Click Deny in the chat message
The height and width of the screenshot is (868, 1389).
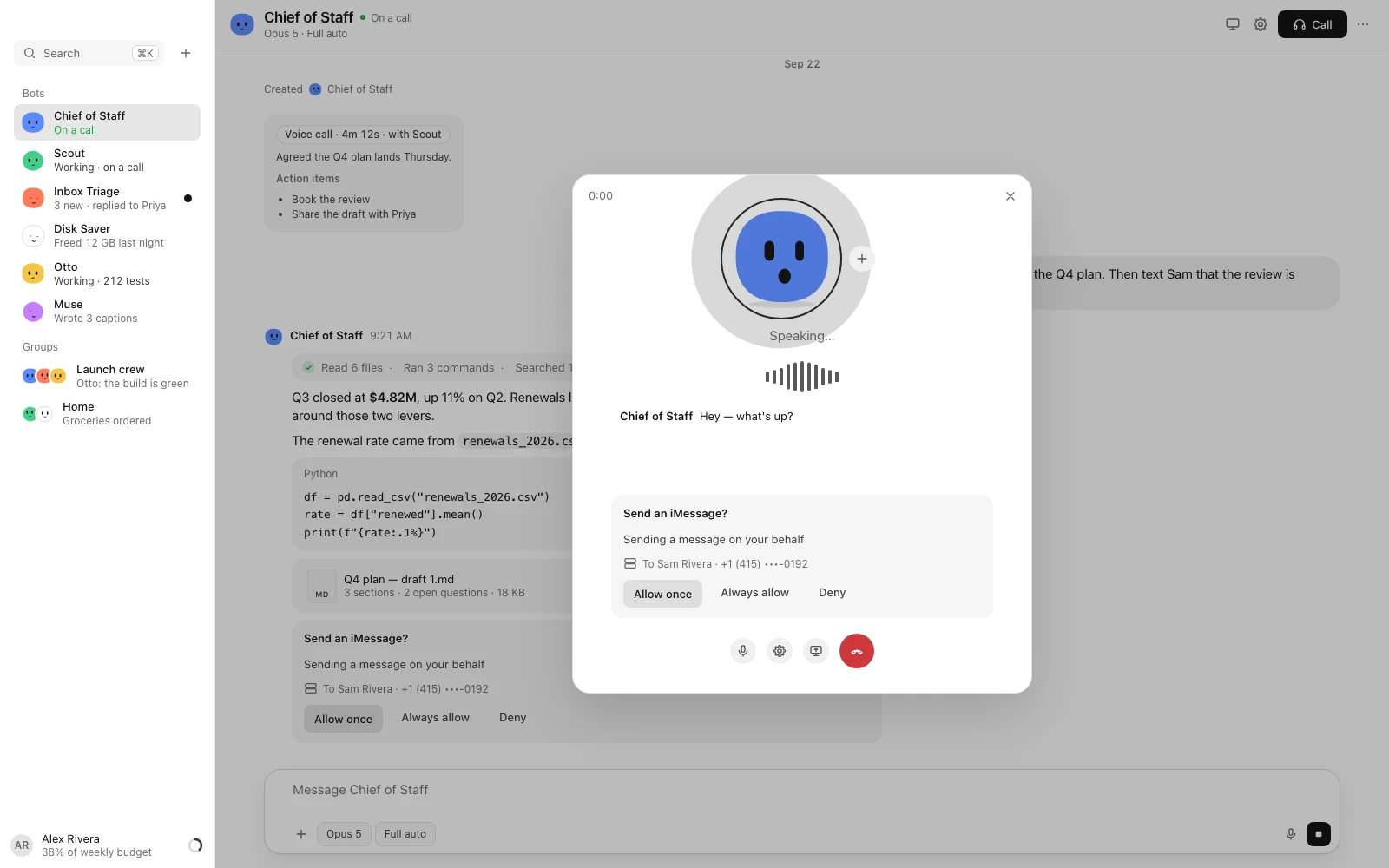(x=512, y=718)
